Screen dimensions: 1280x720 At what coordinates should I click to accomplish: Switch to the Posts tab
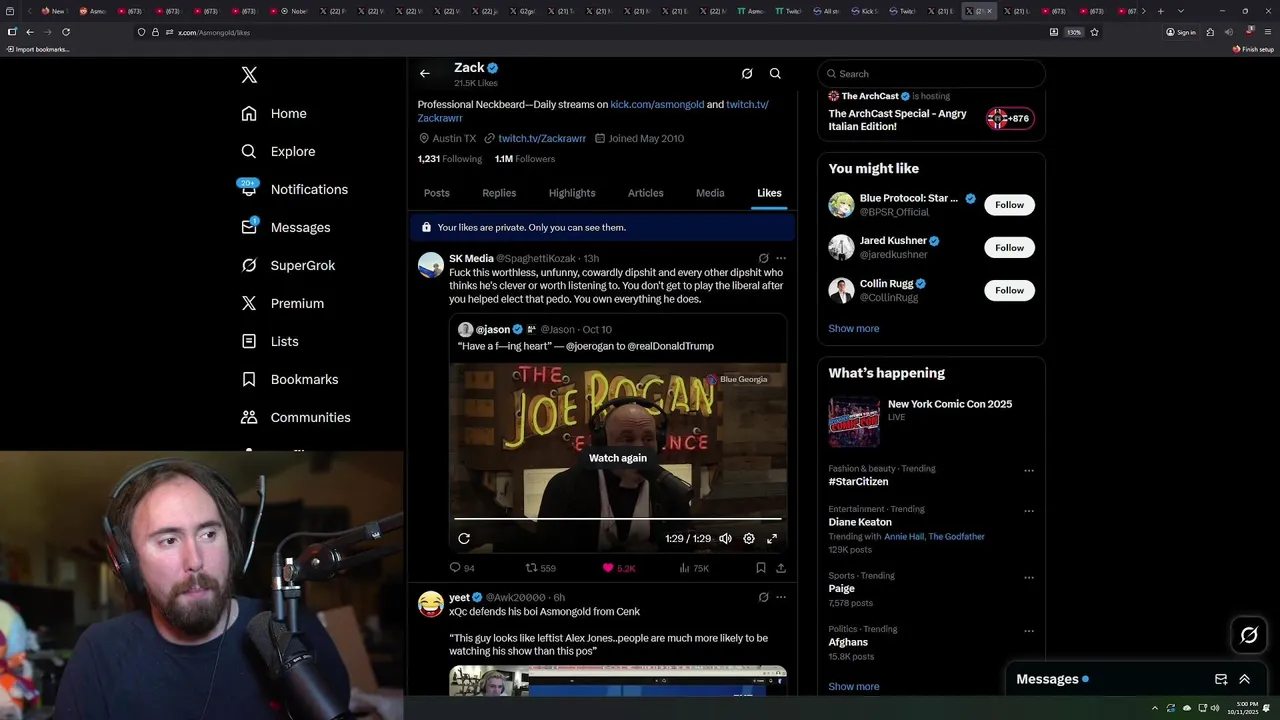point(437,193)
